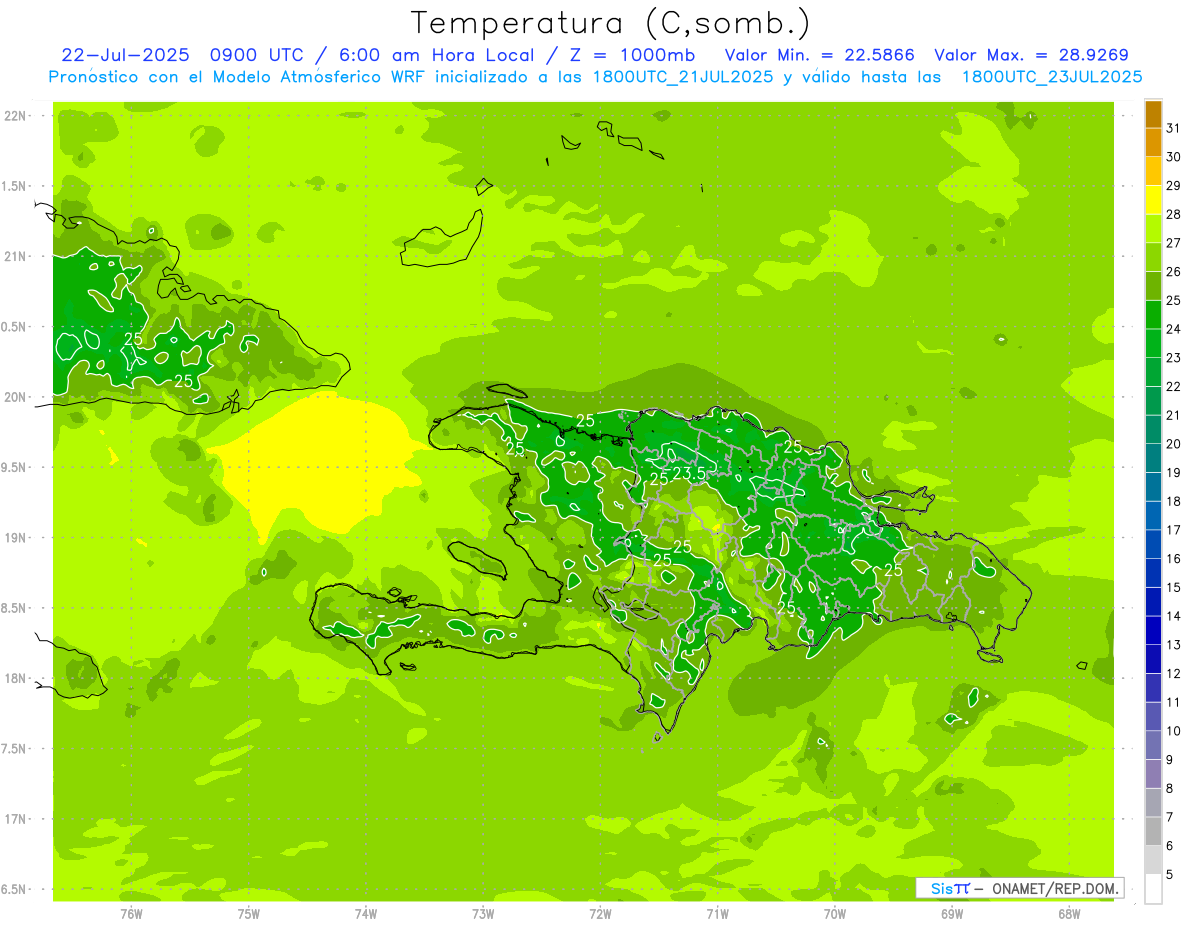Click the "19N" latitude label

coord(17,538)
